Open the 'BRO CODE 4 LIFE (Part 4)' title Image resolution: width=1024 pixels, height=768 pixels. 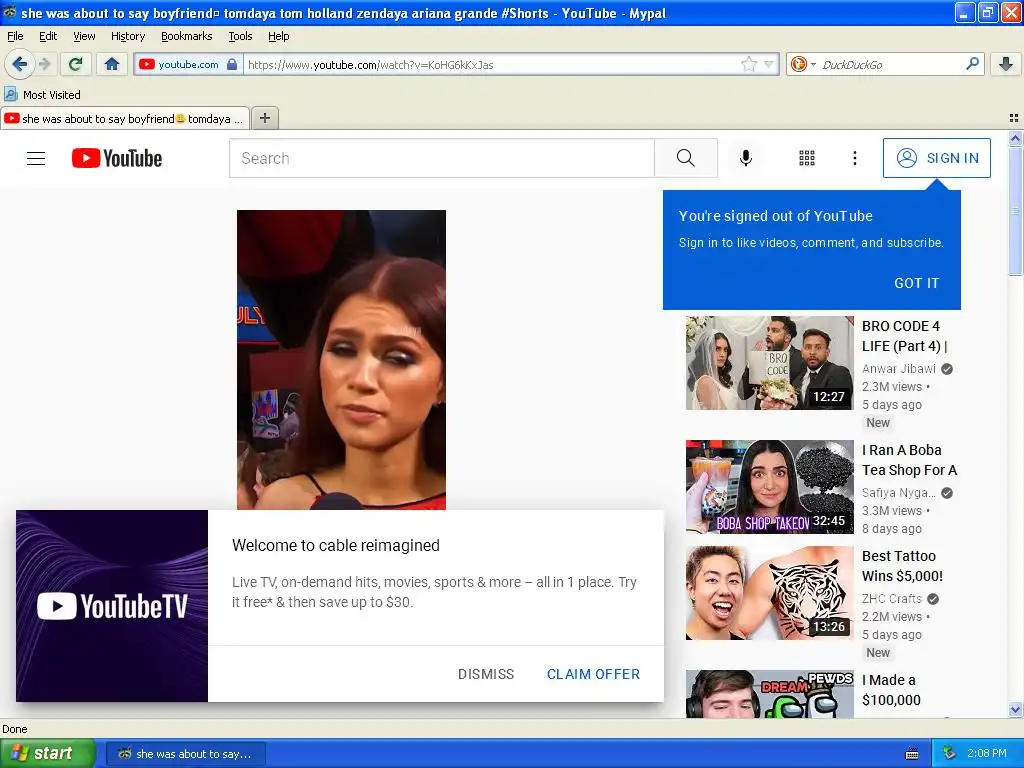click(x=904, y=336)
